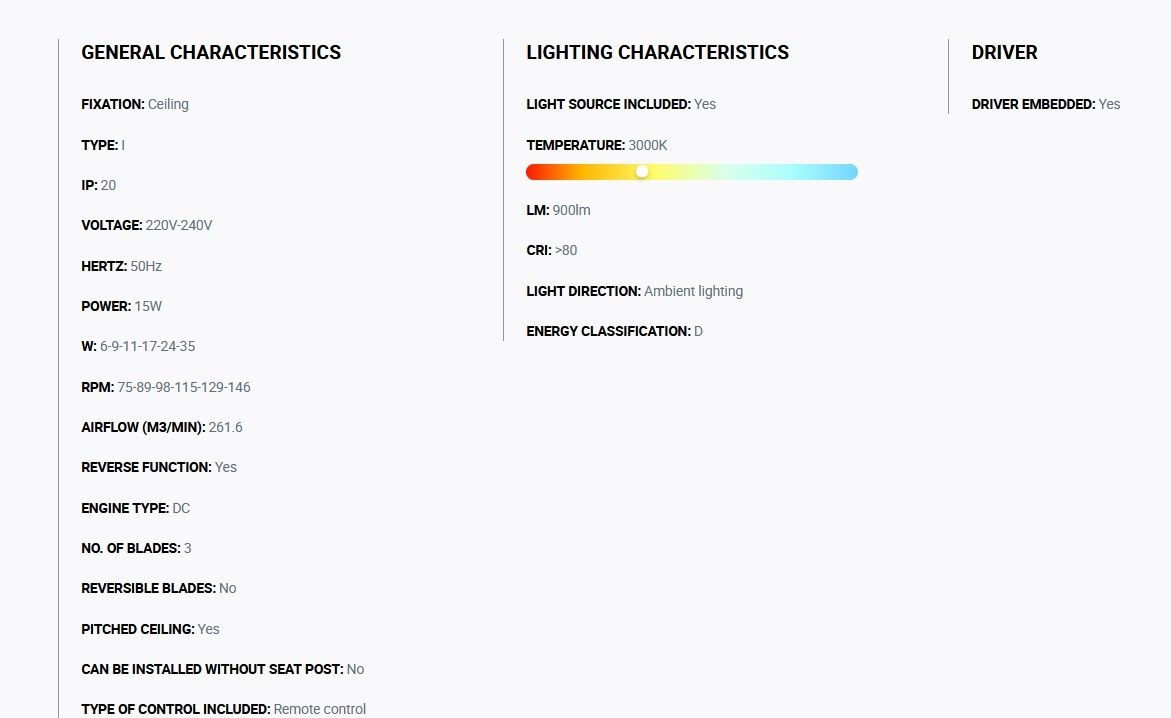Click the General Characteristics heading
Viewport: 1171px width, 718px height.
click(211, 52)
